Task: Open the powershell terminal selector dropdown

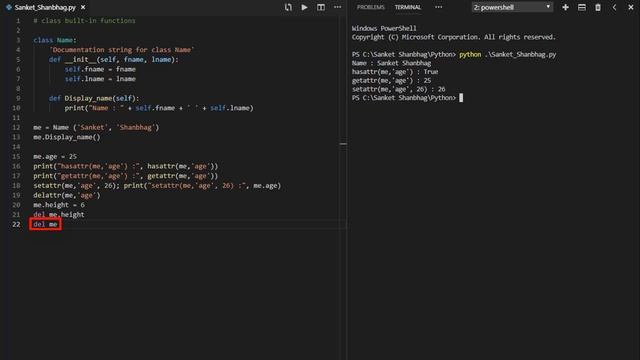Action: [x=512, y=7]
